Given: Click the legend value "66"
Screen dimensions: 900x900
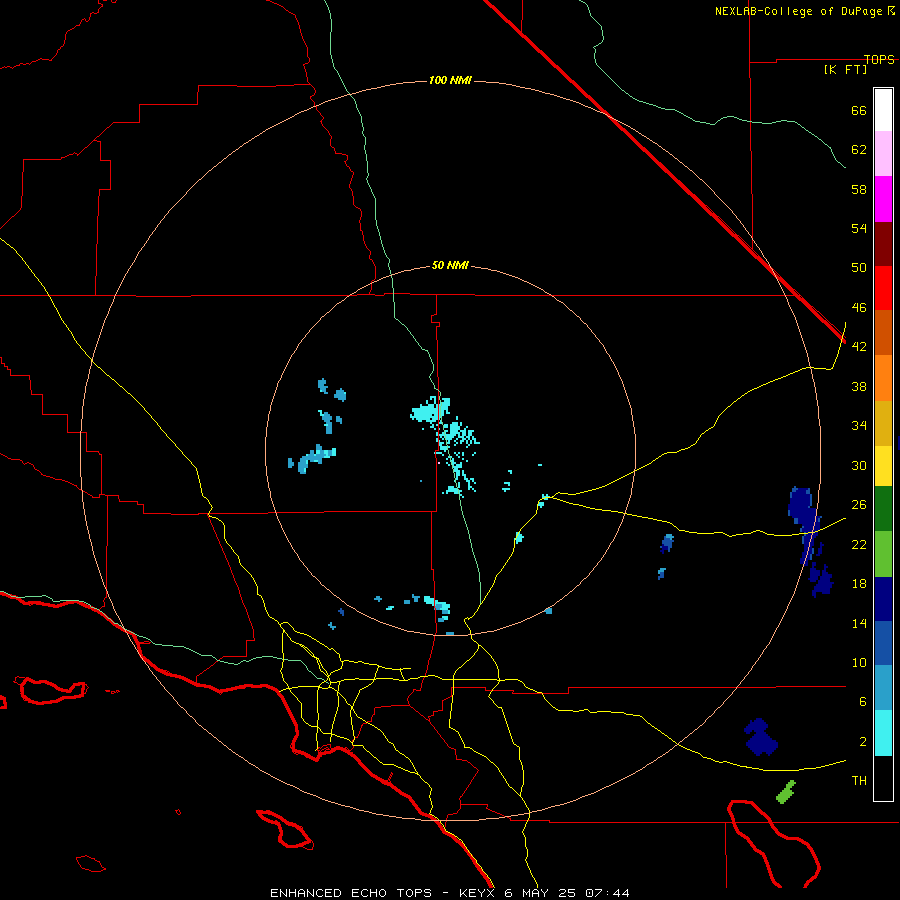Looking at the screenshot, I should coord(859,111).
